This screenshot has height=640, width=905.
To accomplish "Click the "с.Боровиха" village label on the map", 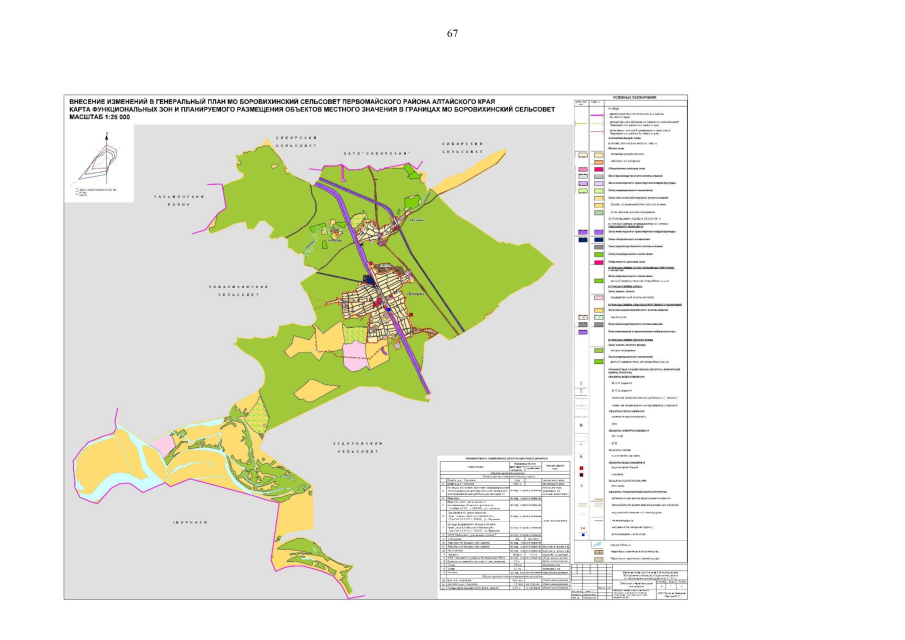I will pyautogui.click(x=416, y=294).
